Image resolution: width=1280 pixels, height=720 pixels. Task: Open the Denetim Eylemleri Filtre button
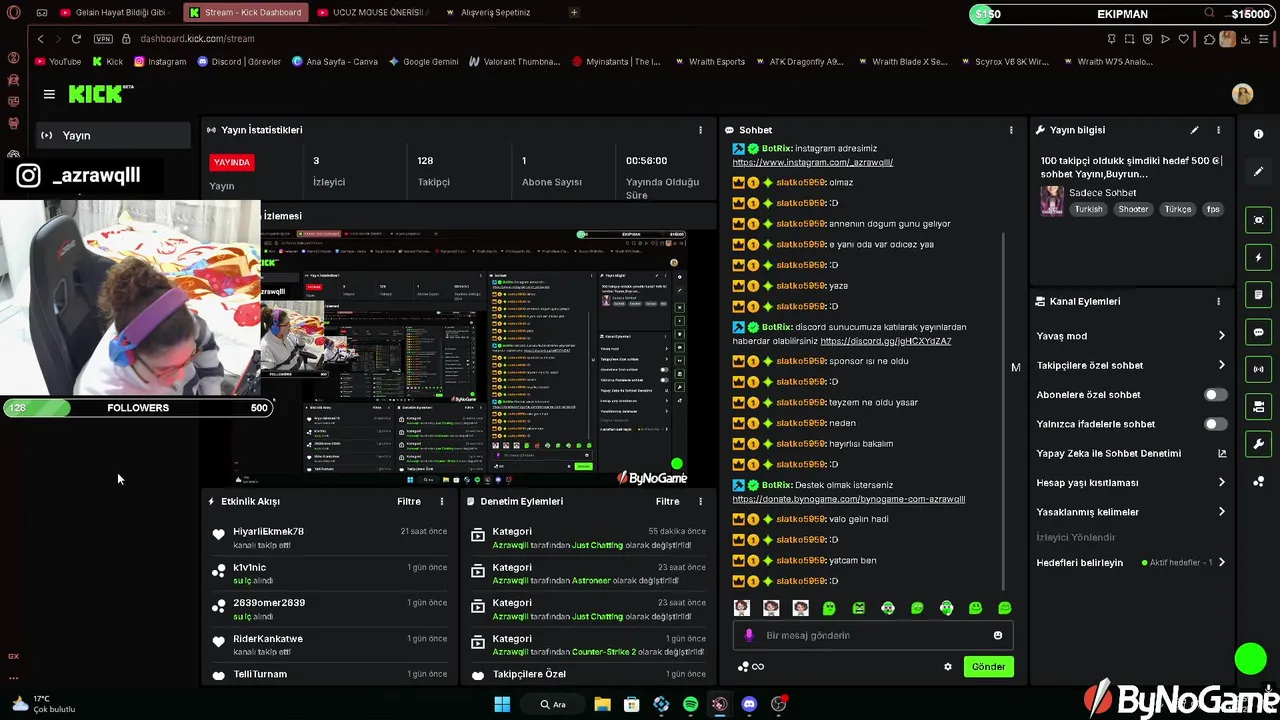click(x=667, y=501)
